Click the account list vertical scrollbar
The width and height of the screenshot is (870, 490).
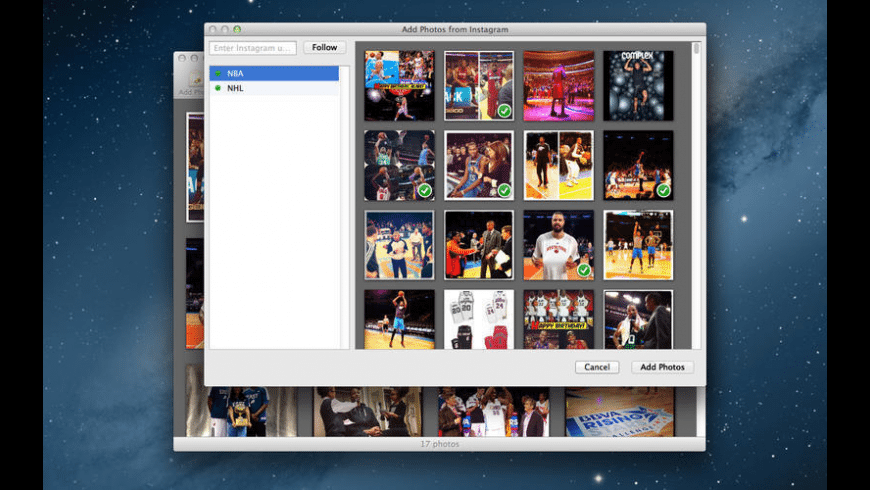pyautogui.click(x=345, y=200)
